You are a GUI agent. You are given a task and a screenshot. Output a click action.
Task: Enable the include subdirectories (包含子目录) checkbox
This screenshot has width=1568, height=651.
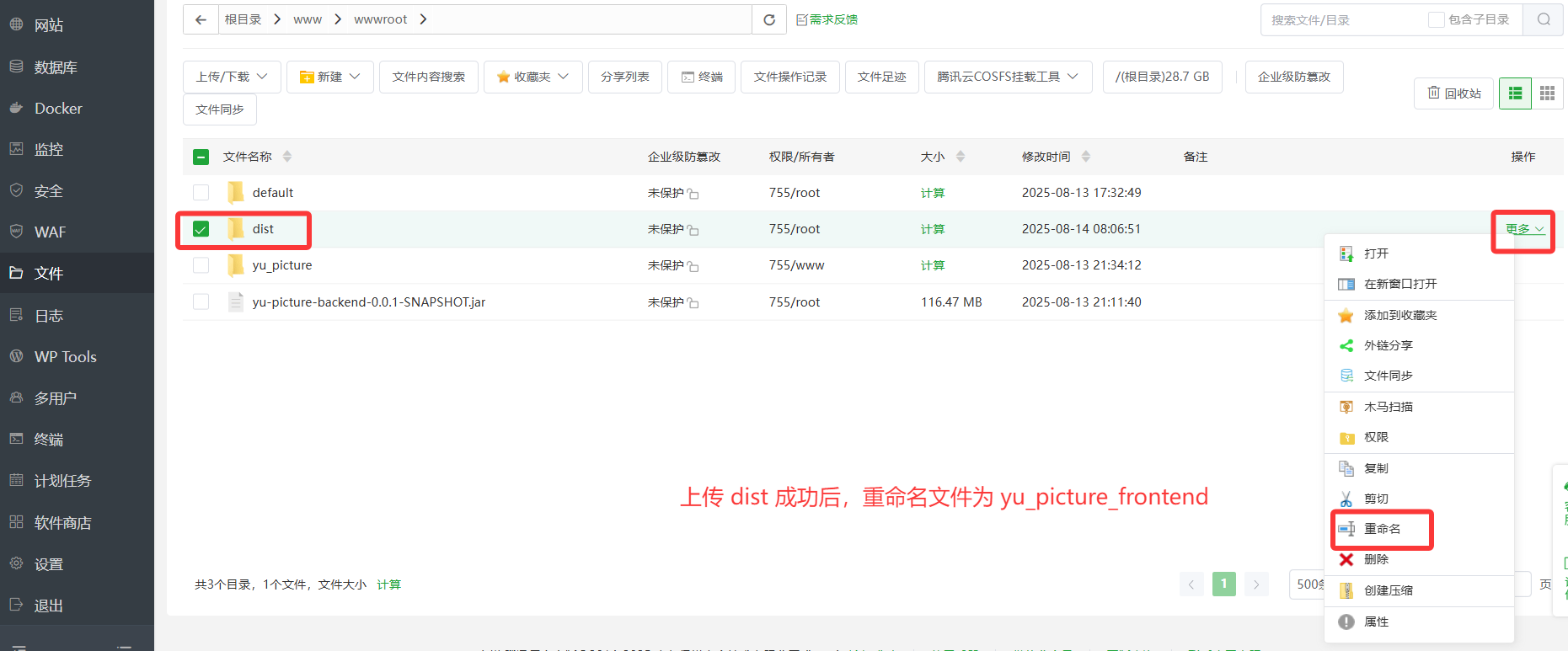1436,19
